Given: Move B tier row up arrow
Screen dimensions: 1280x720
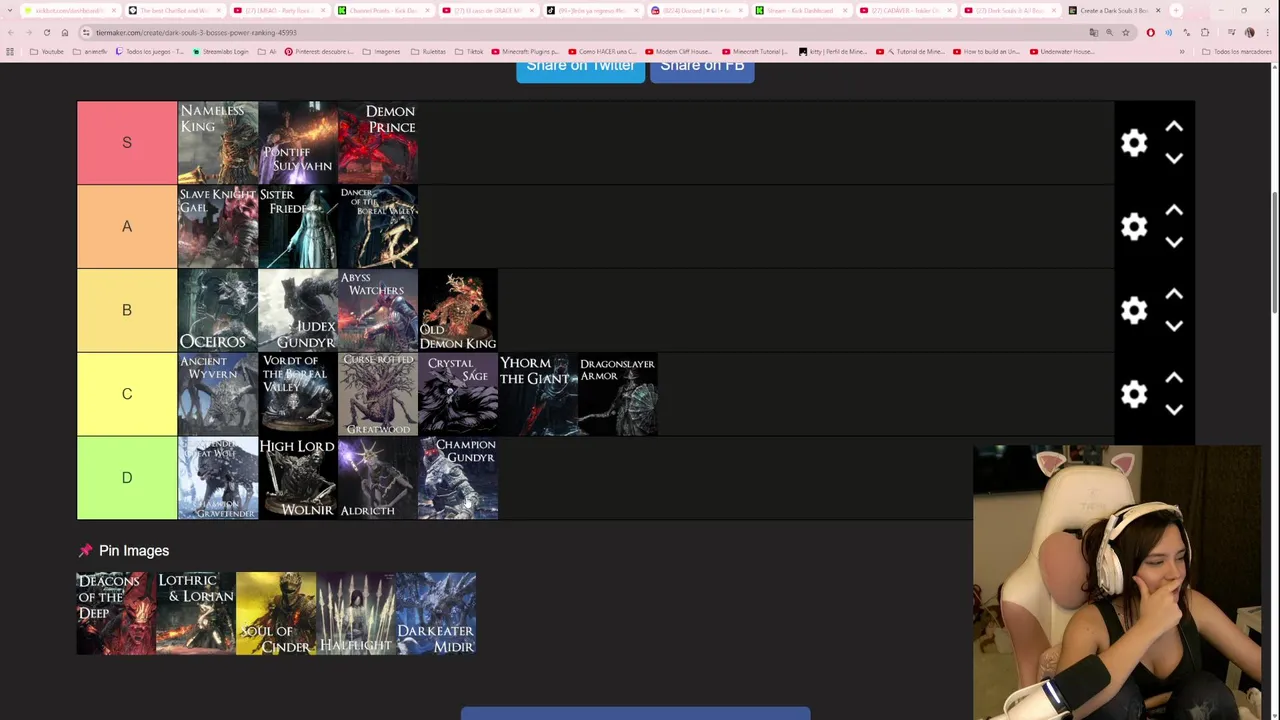Looking at the screenshot, I should [x=1174, y=295].
